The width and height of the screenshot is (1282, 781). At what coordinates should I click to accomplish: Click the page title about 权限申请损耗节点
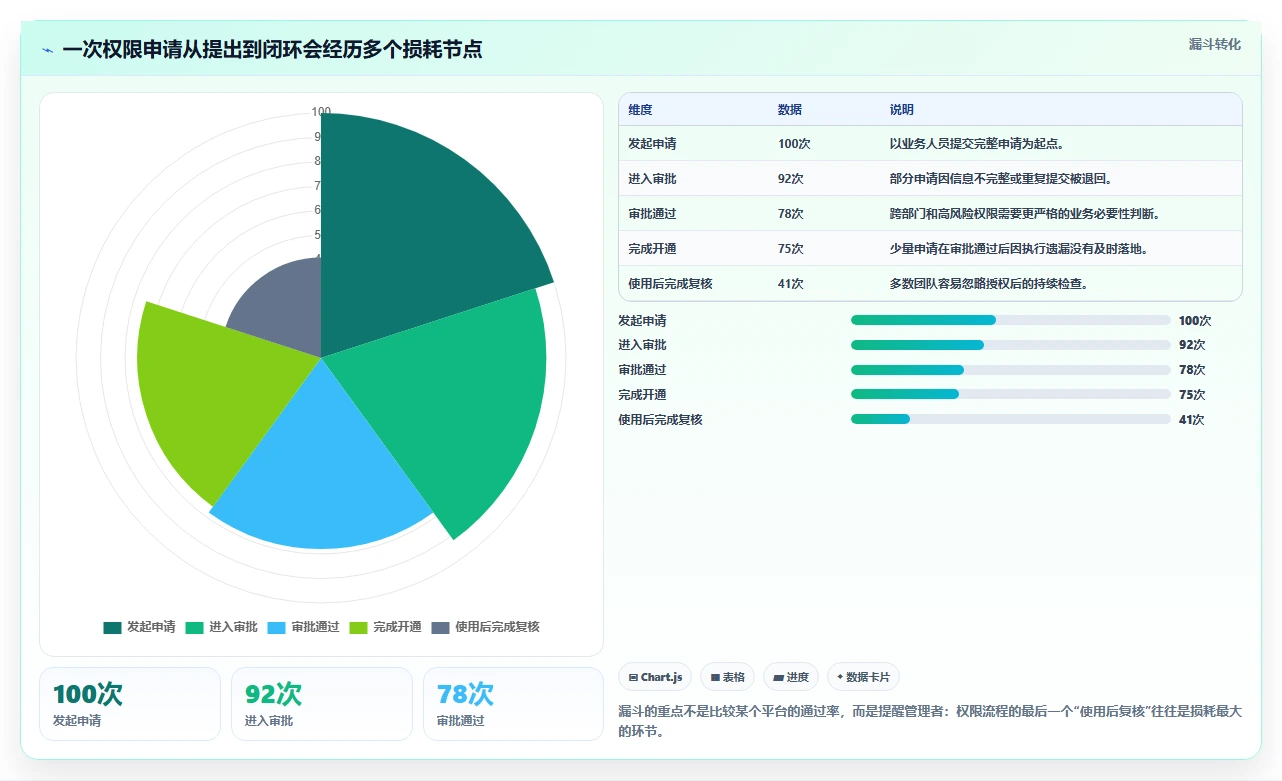[x=272, y=50]
